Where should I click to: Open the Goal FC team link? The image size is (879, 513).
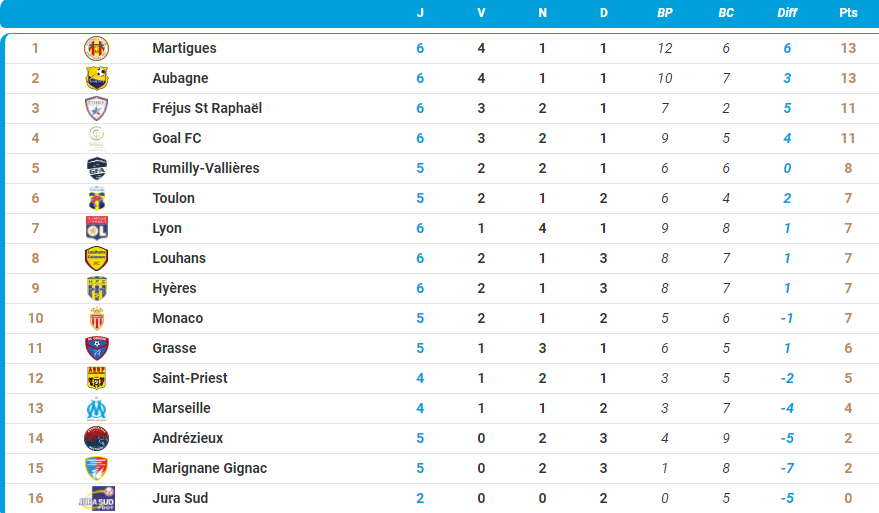pos(176,138)
